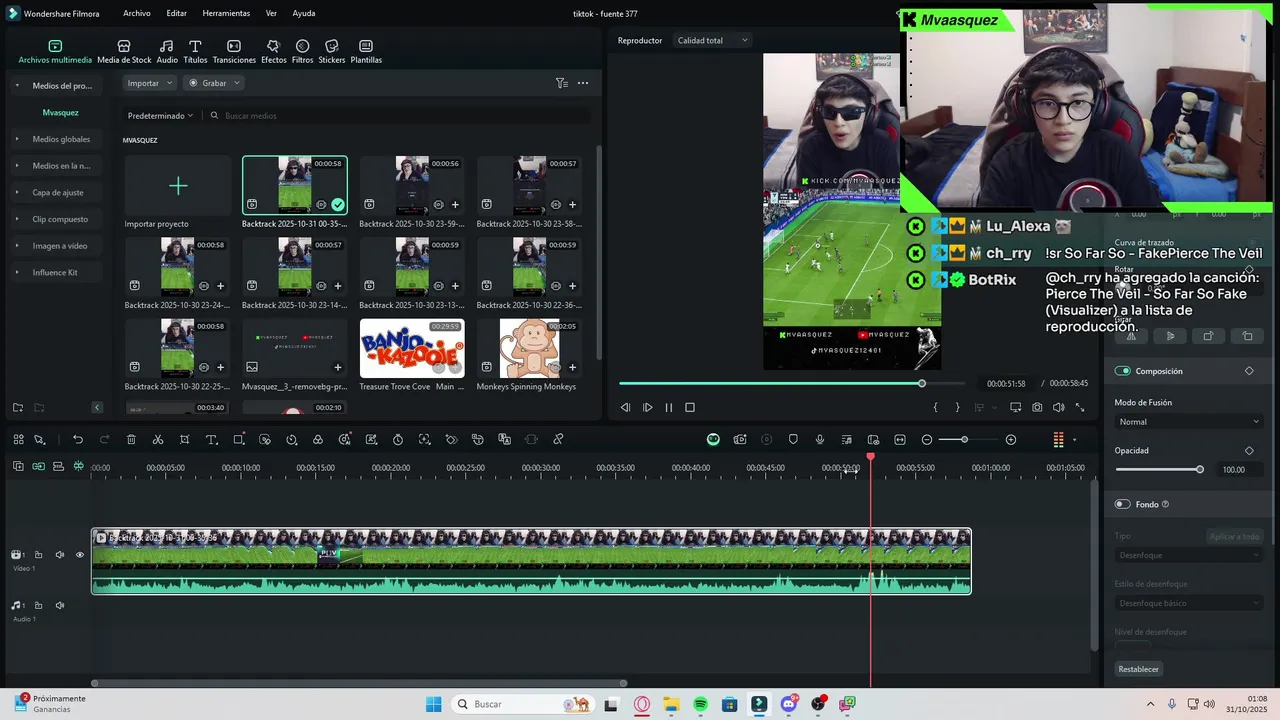
Task: Add a marker with the shield icon
Action: pos(793,439)
